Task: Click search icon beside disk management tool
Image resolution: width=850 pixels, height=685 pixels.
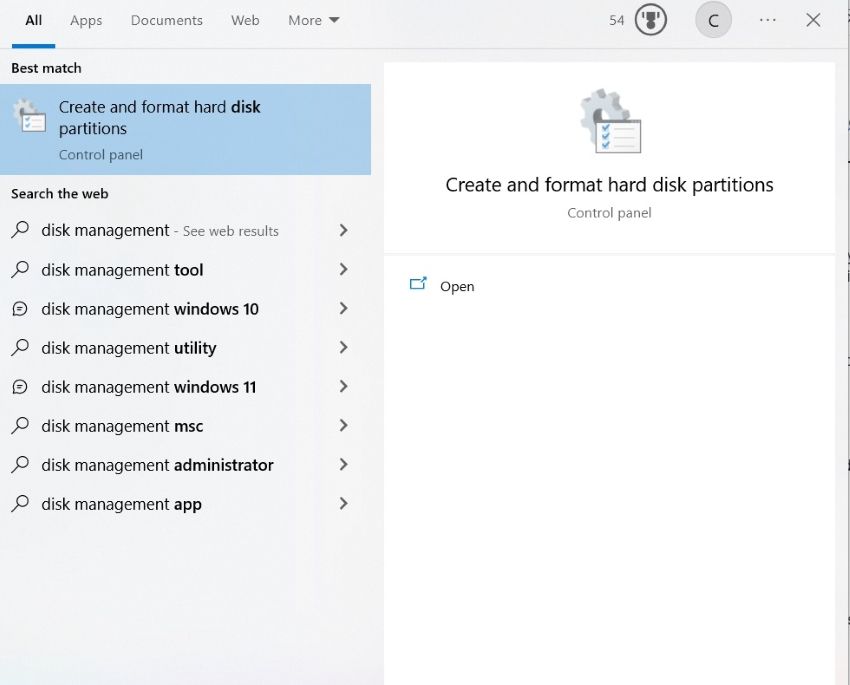Action: [20, 270]
